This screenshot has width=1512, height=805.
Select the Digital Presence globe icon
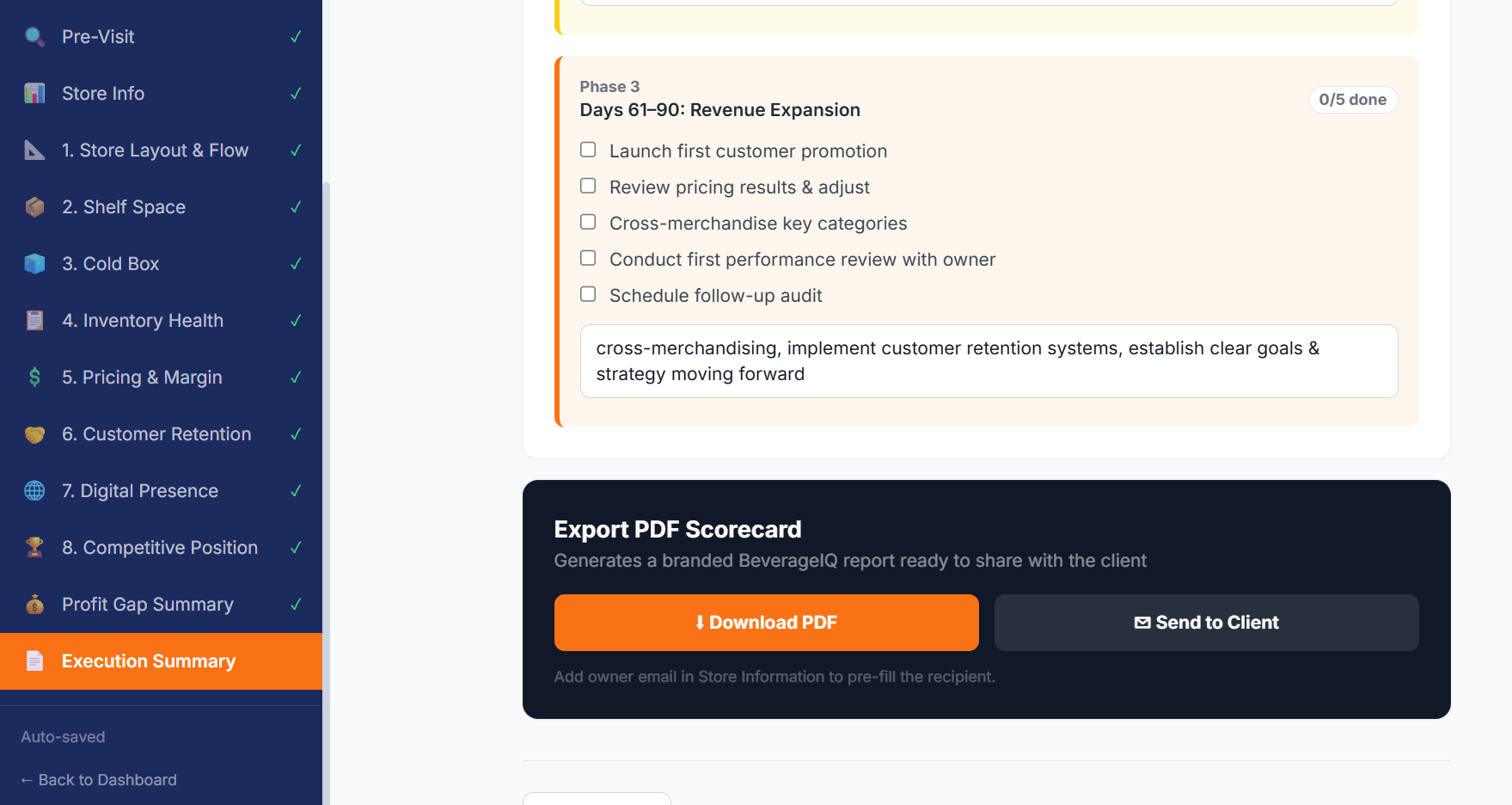click(34, 490)
